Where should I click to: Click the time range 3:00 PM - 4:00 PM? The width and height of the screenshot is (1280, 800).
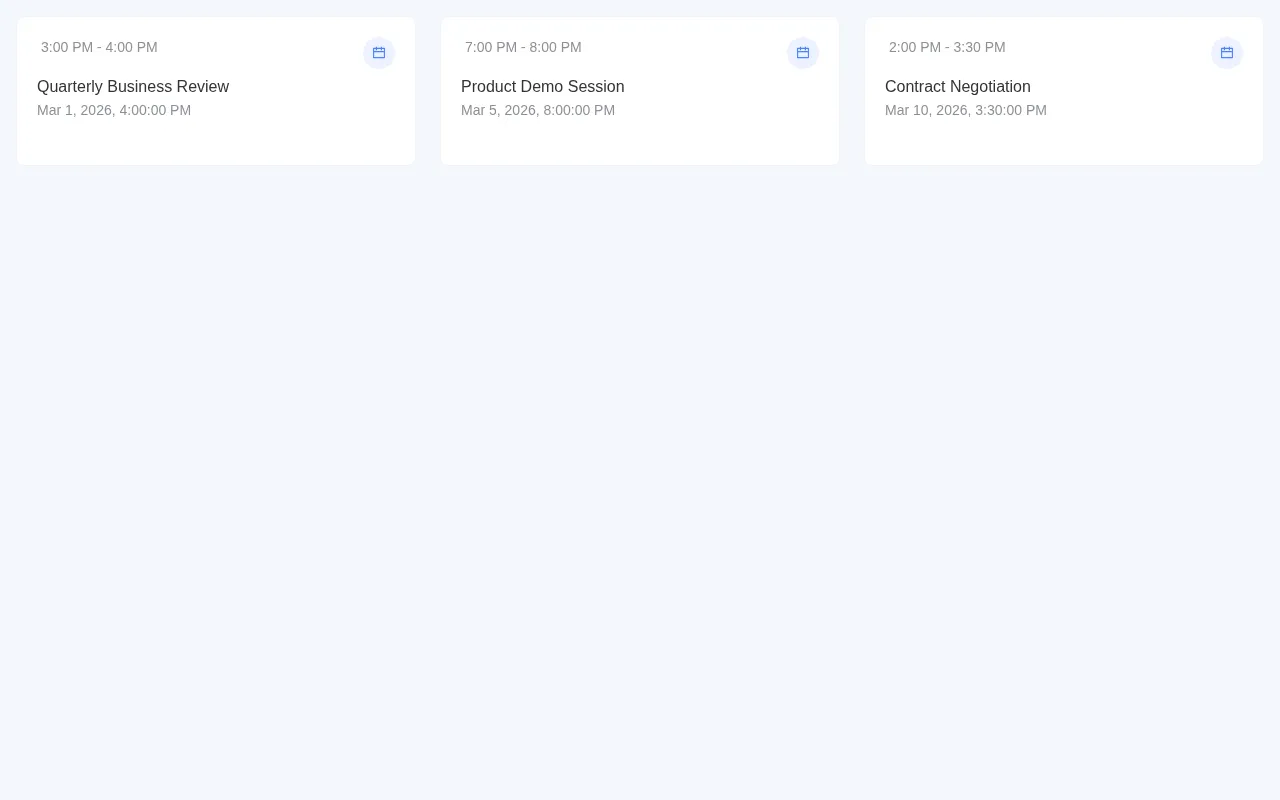click(x=99, y=47)
